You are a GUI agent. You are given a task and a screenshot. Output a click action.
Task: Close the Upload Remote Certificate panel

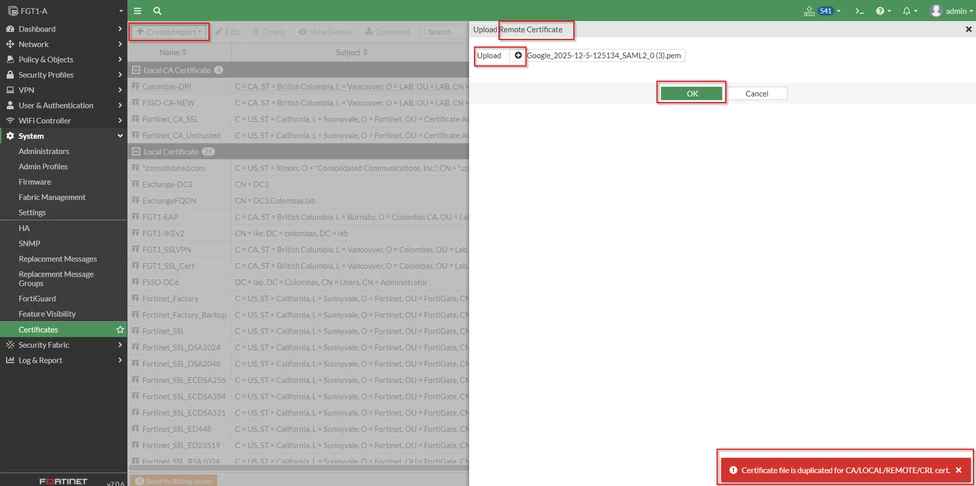coord(968,29)
